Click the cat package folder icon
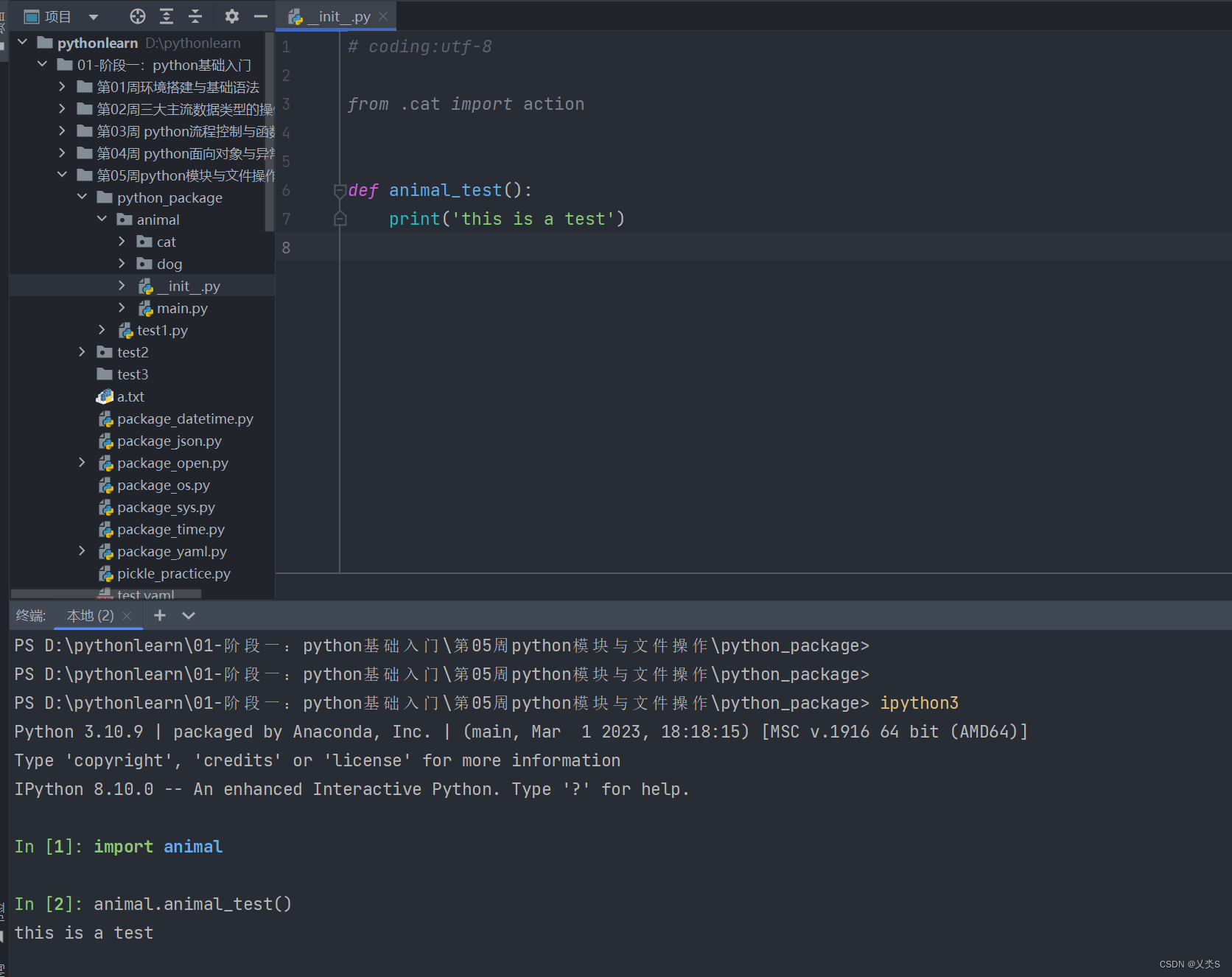The width and height of the screenshot is (1232, 977). 144,242
